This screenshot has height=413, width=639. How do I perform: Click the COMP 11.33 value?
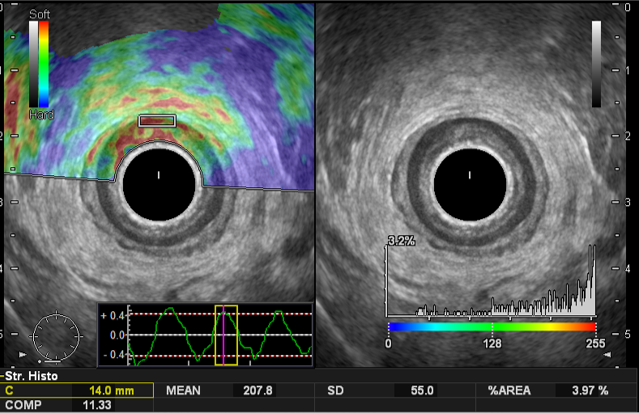[x=79, y=406]
